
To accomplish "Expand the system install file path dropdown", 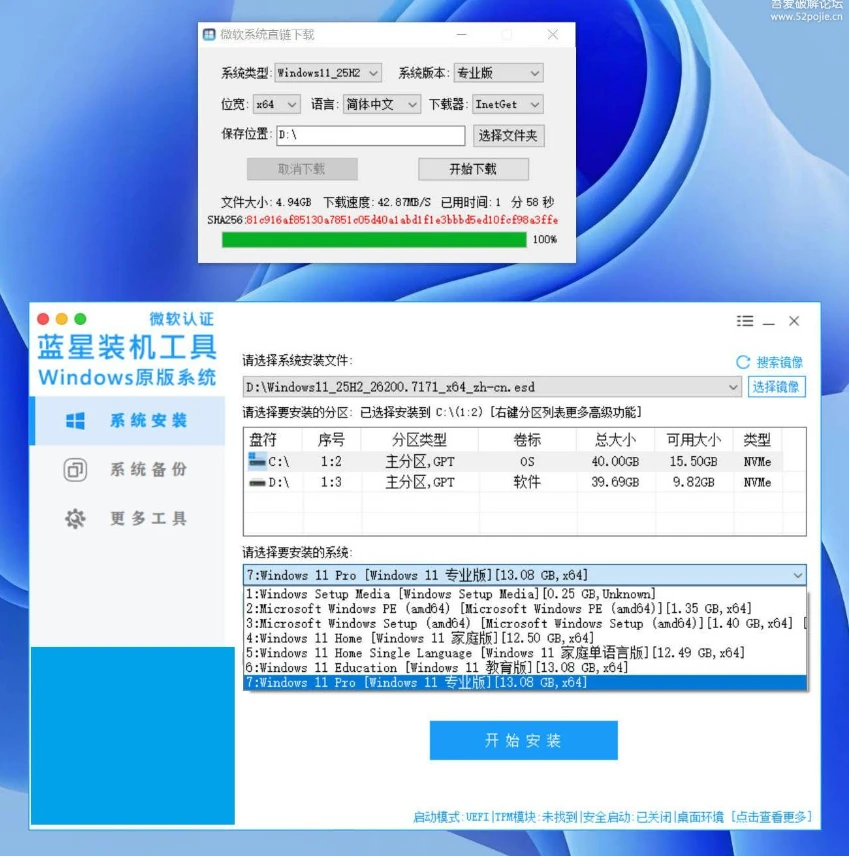I will (x=731, y=385).
